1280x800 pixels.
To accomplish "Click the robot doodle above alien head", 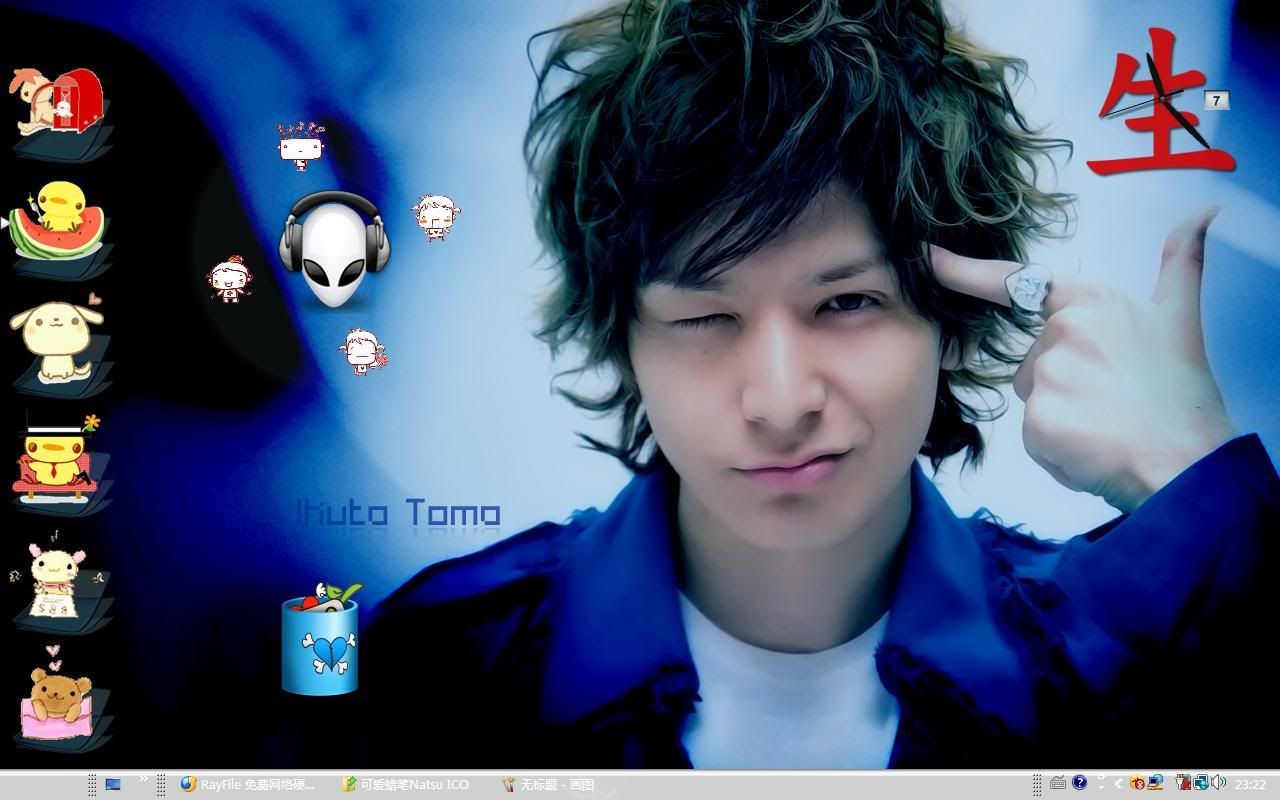I will [x=301, y=146].
